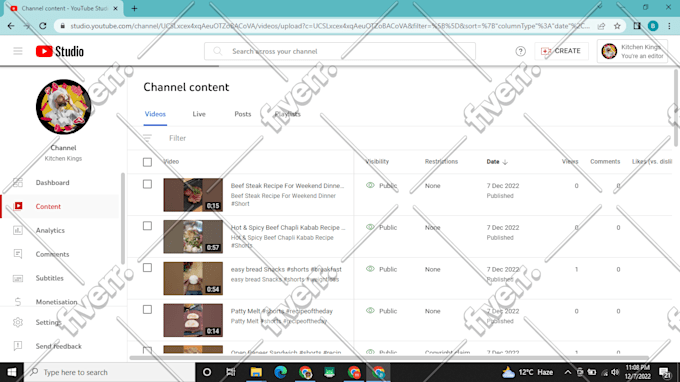The image size is (680, 382).
Task: Click the channel profile picture in sidebar
Action: tap(63, 107)
